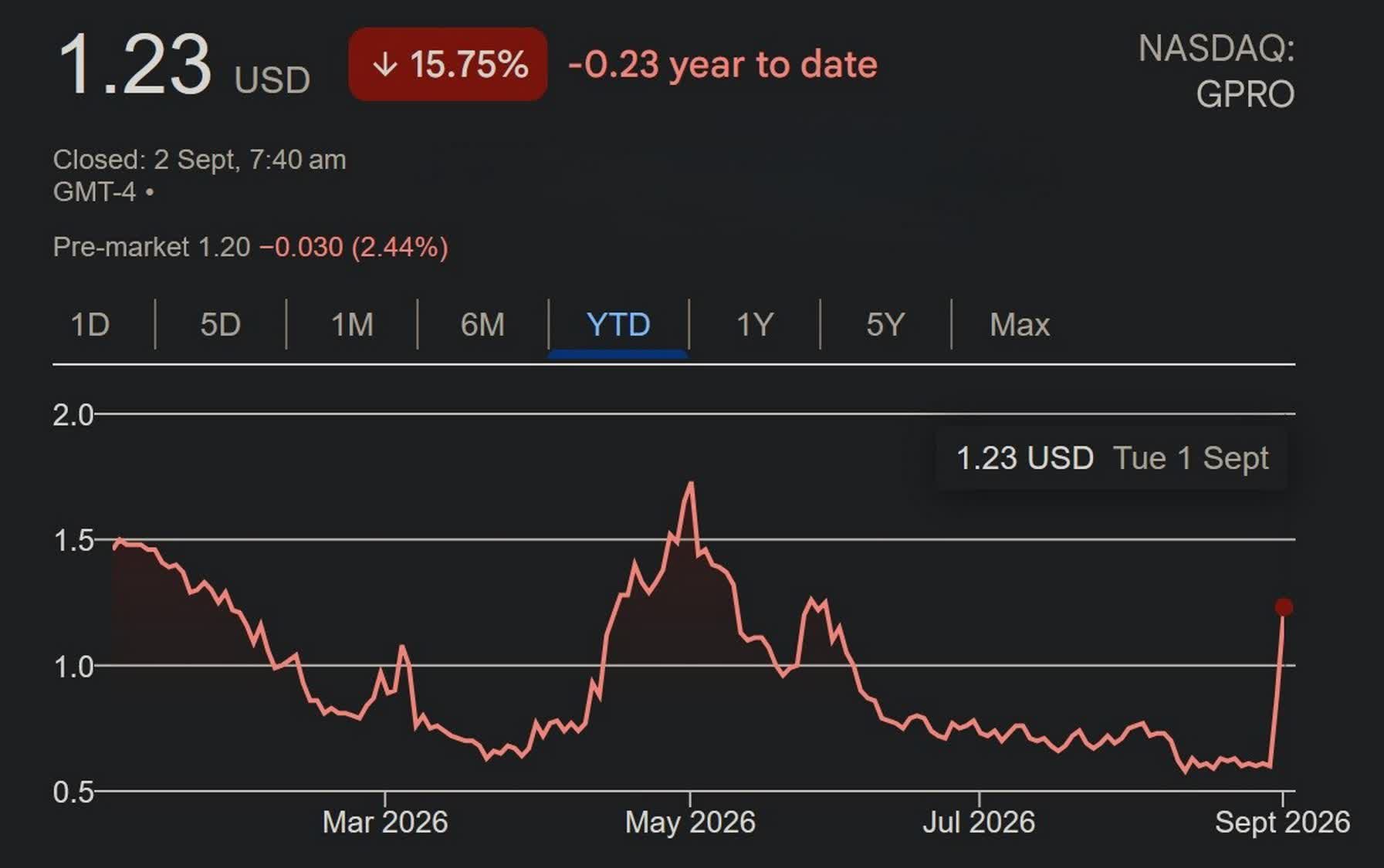Click the YTD tab
The height and width of the screenshot is (868, 1384).
tap(618, 325)
